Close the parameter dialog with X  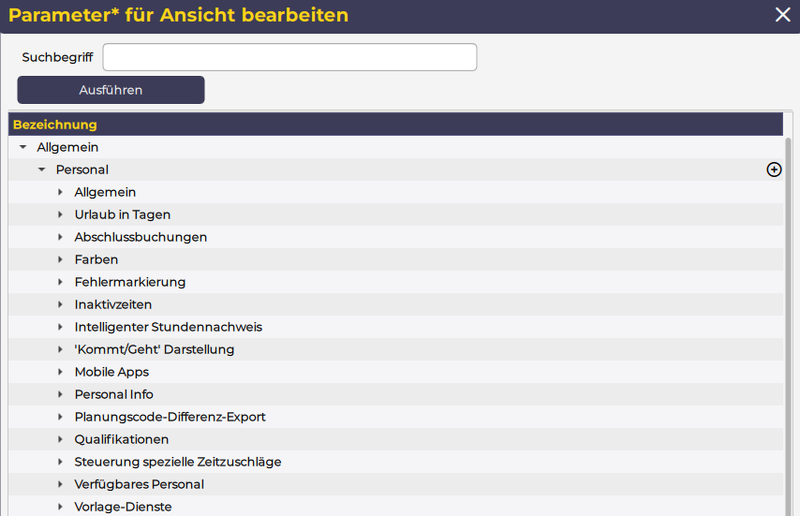tap(783, 14)
